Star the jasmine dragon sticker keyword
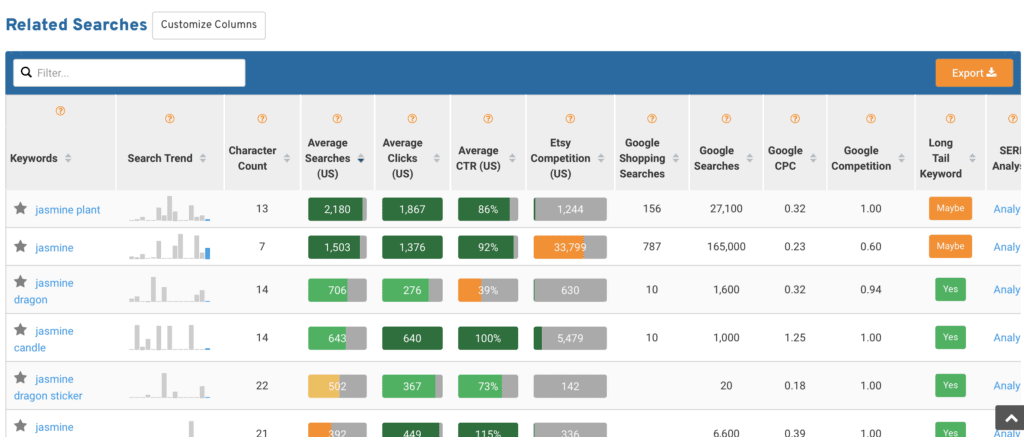This screenshot has width=1024, height=437. click(21, 378)
